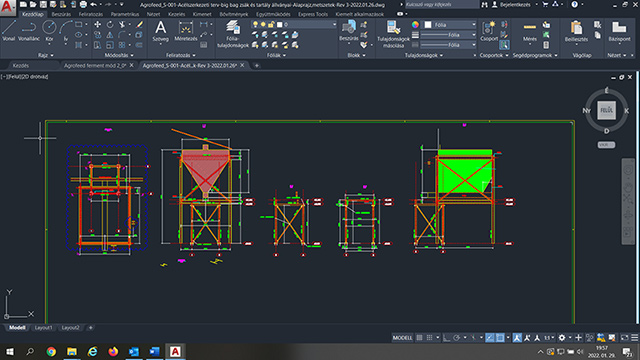Toggle ortho mode in status bar
The width and height of the screenshot is (640, 360).
tap(447, 338)
